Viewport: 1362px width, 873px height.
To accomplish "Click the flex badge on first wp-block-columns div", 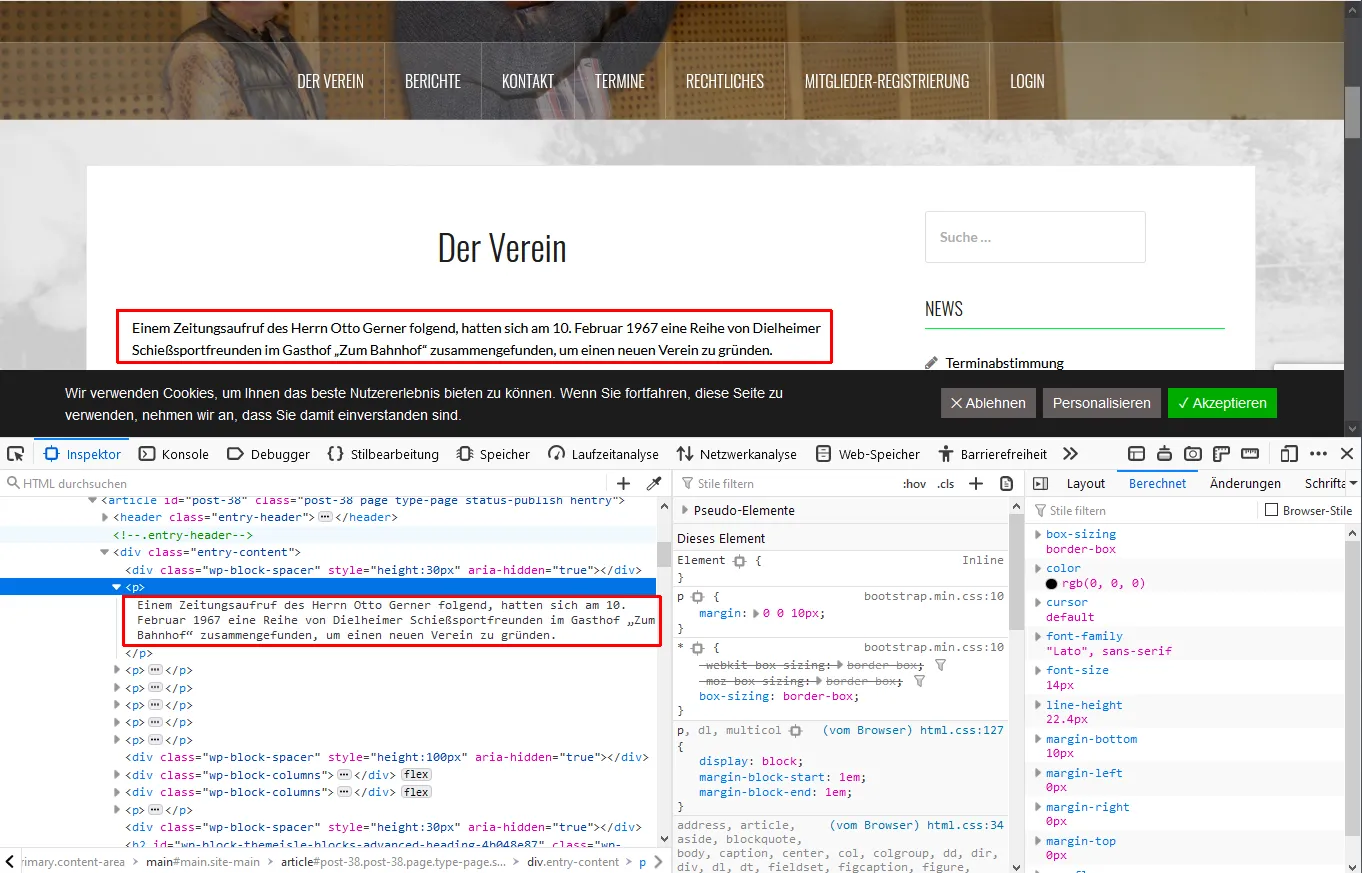I will (x=416, y=775).
